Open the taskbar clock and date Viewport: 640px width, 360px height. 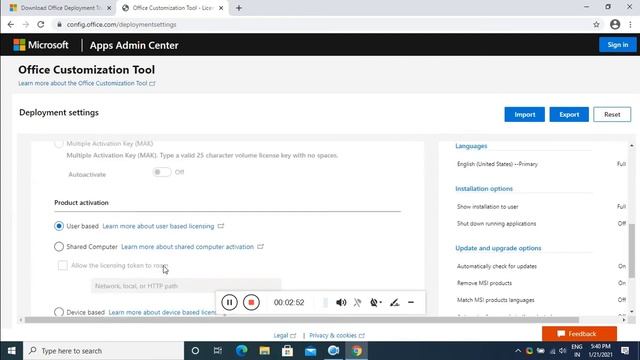coord(600,351)
